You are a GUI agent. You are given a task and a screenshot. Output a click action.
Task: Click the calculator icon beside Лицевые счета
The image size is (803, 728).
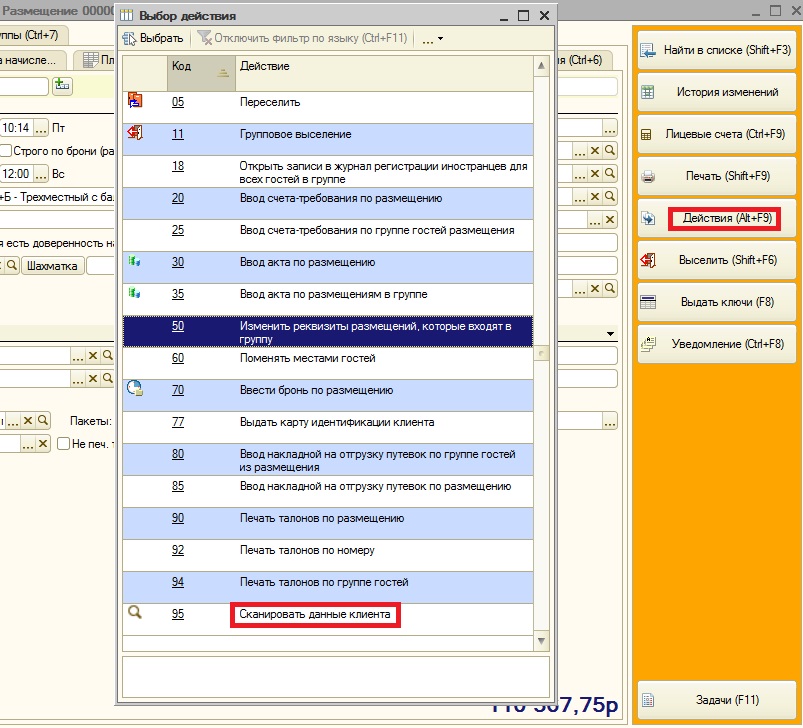pos(647,135)
